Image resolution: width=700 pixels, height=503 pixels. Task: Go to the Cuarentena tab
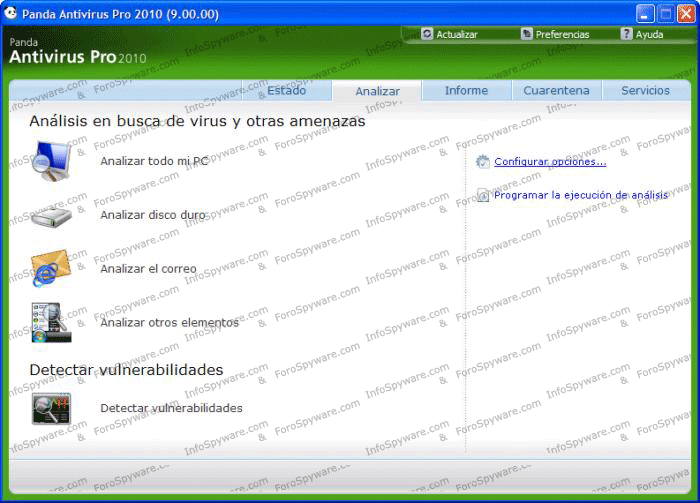pyautogui.click(x=556, y=91)
